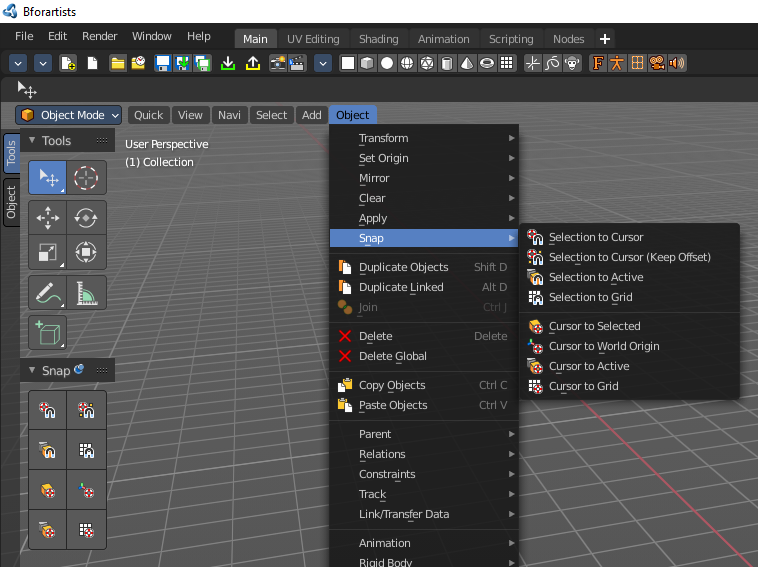758x567 pixels.
Task: Click the blank new document icon
Action: click(x=92, y=63)
